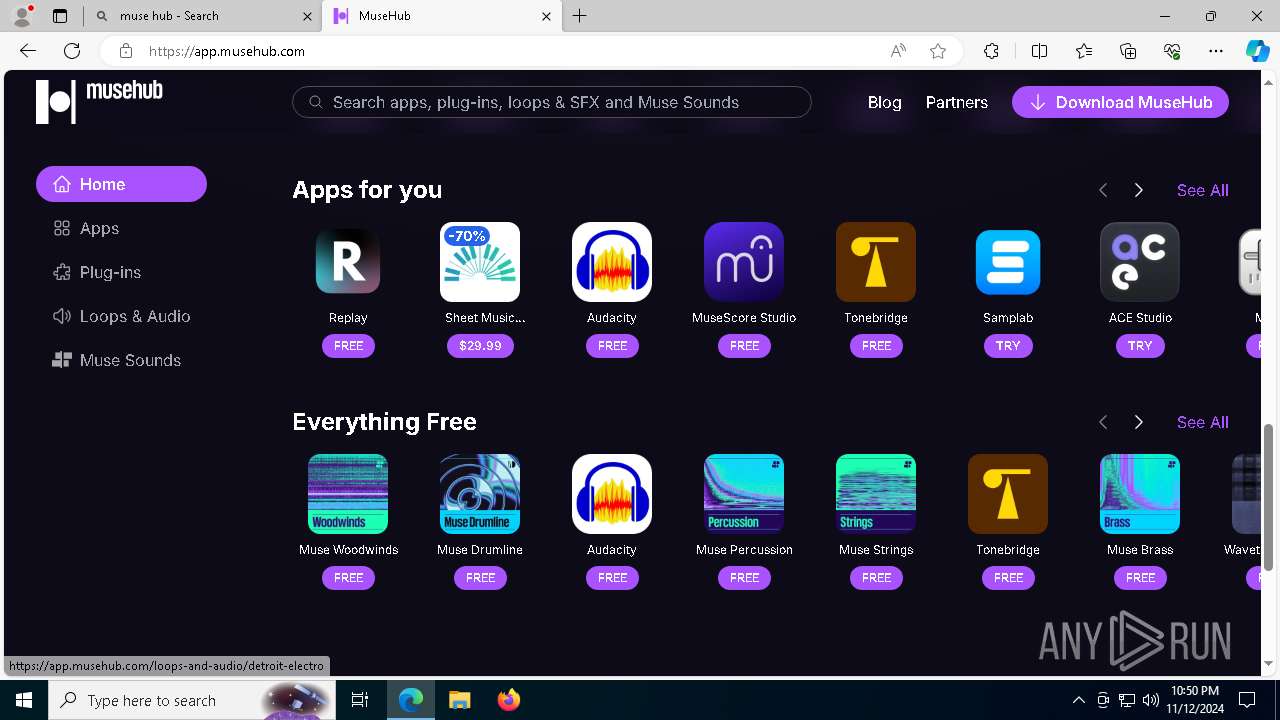Click the musehub logo
The image size is (1280, 720).
99,102
